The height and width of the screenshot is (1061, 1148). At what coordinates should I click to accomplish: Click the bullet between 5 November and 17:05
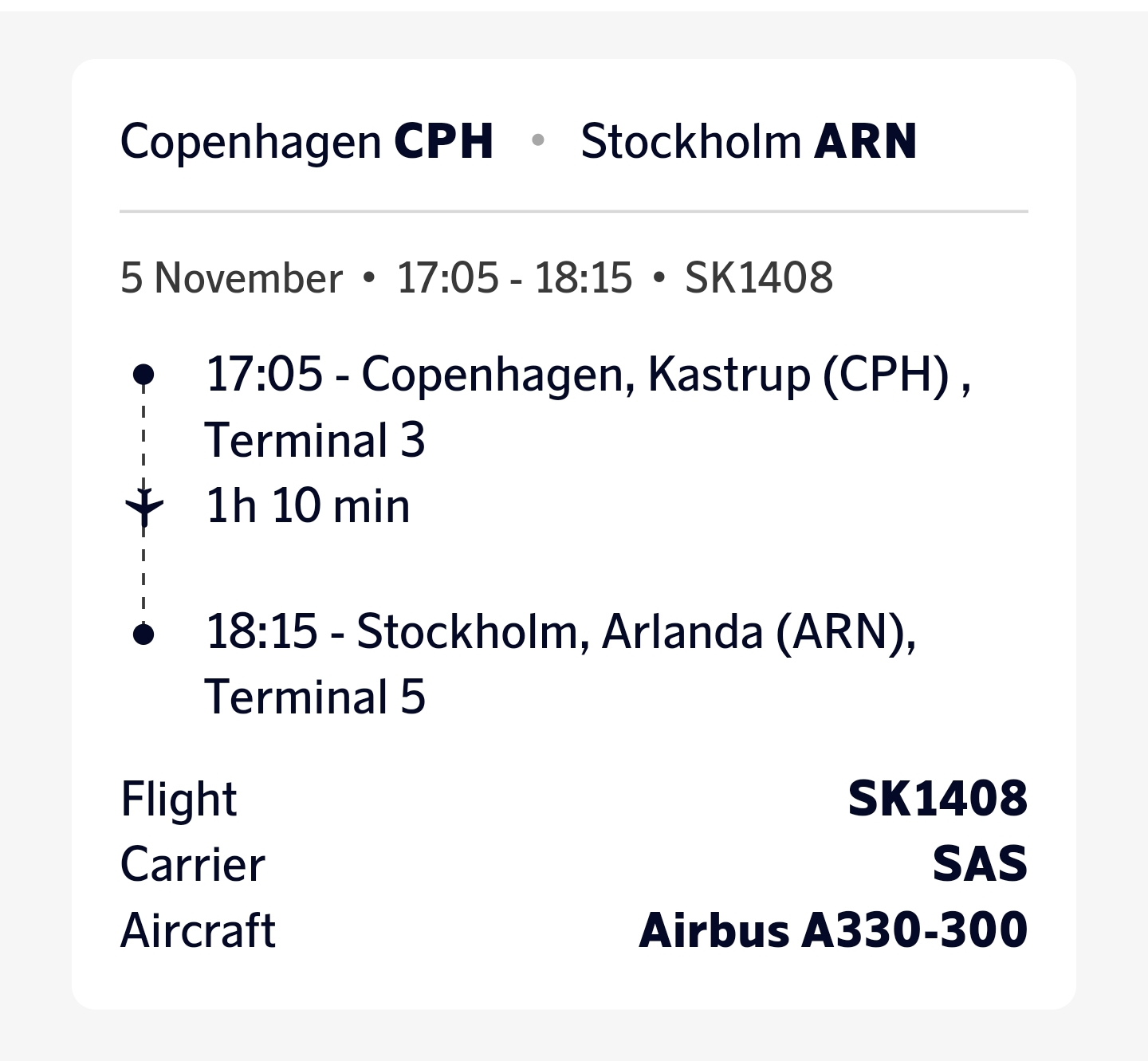tap(368, 277)
